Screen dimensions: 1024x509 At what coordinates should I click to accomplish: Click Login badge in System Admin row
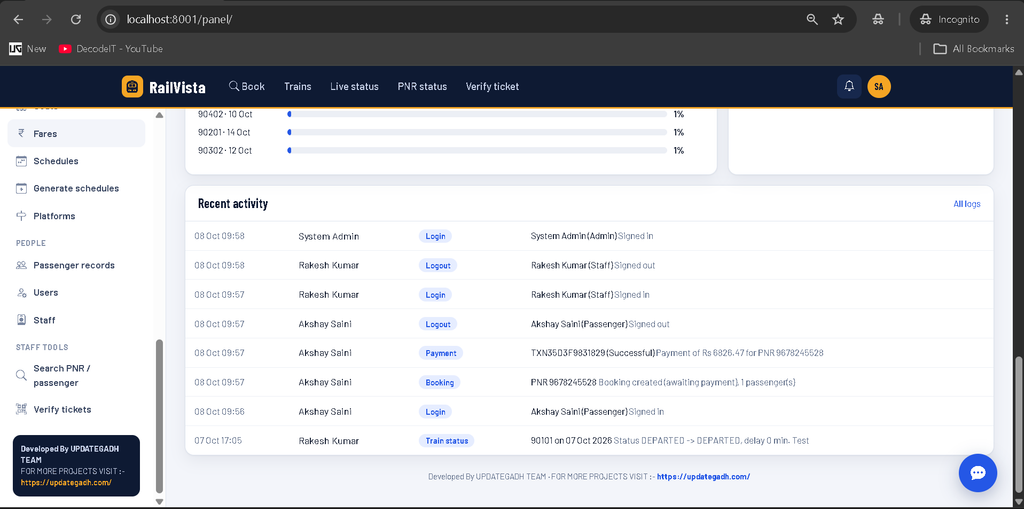point(435,236)
